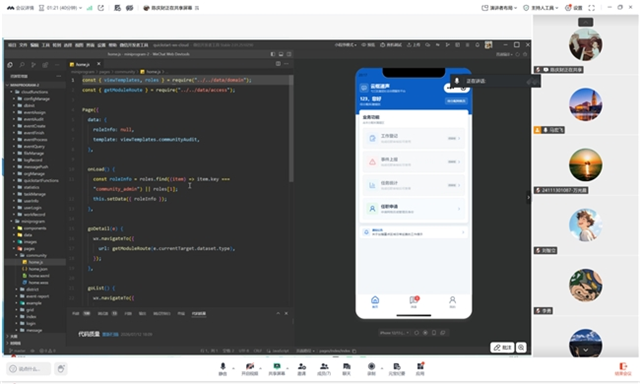Screen dimensions: 640x384
Task: Open the 小程序模式 mode dropdown in DevTools
Action: point(346,45)
